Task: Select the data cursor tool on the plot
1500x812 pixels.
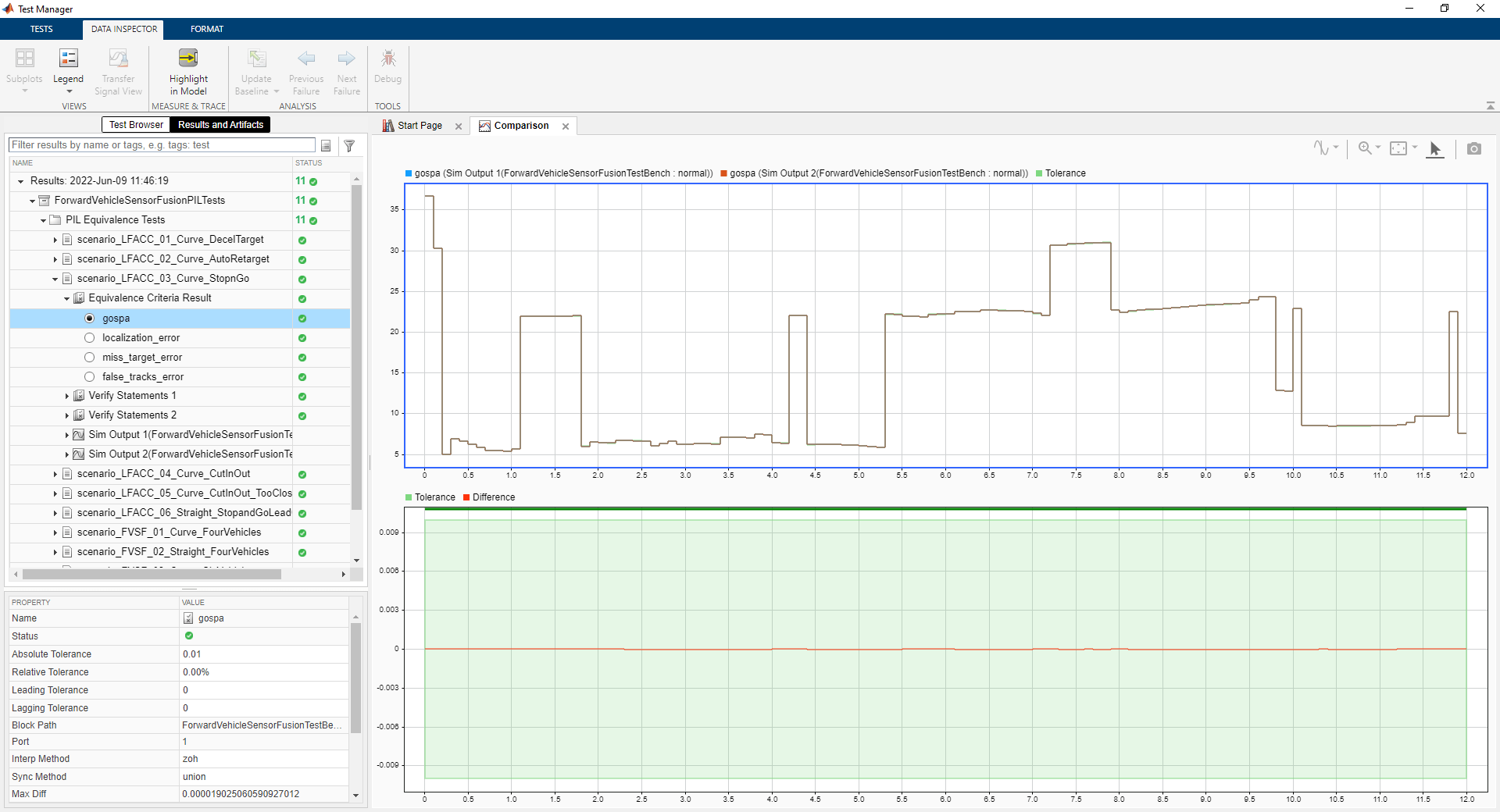Action: [x=1435, y=148]
